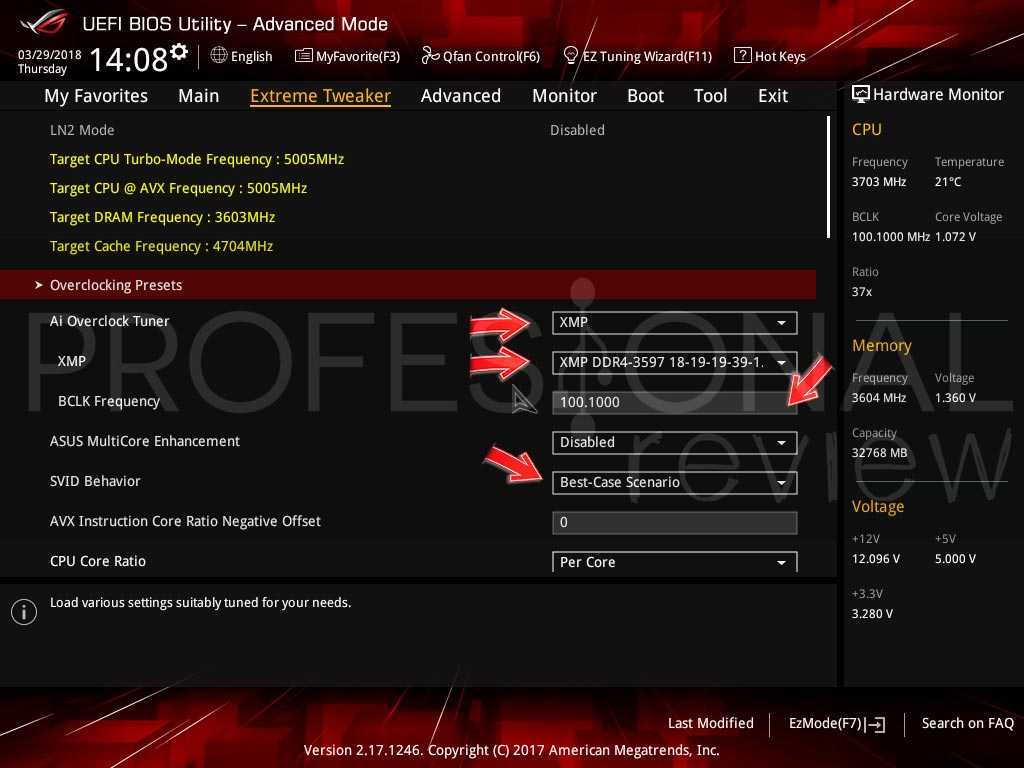Click Target CPU @ AVX Frequency : 5005MHz
The height and width of the screenshot is (768, 1024).
click(178, 189)
